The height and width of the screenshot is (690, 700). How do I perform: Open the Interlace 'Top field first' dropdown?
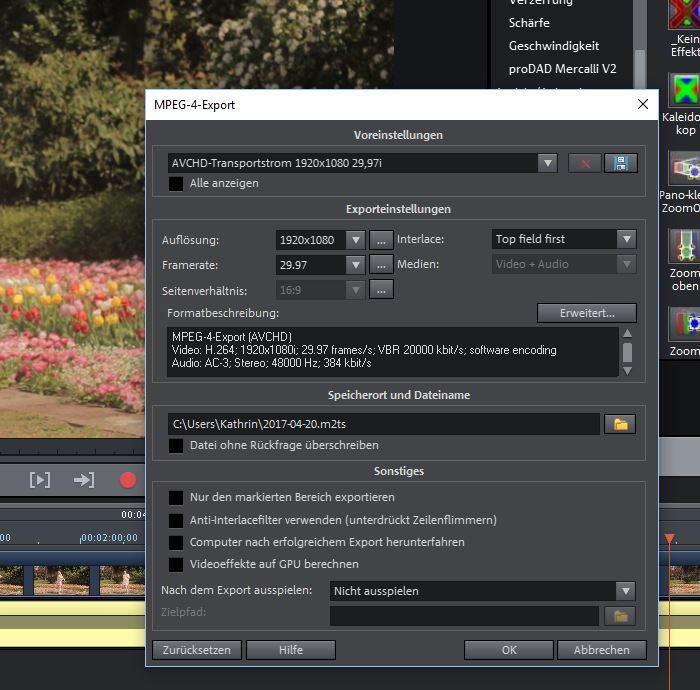pos(564,239)
